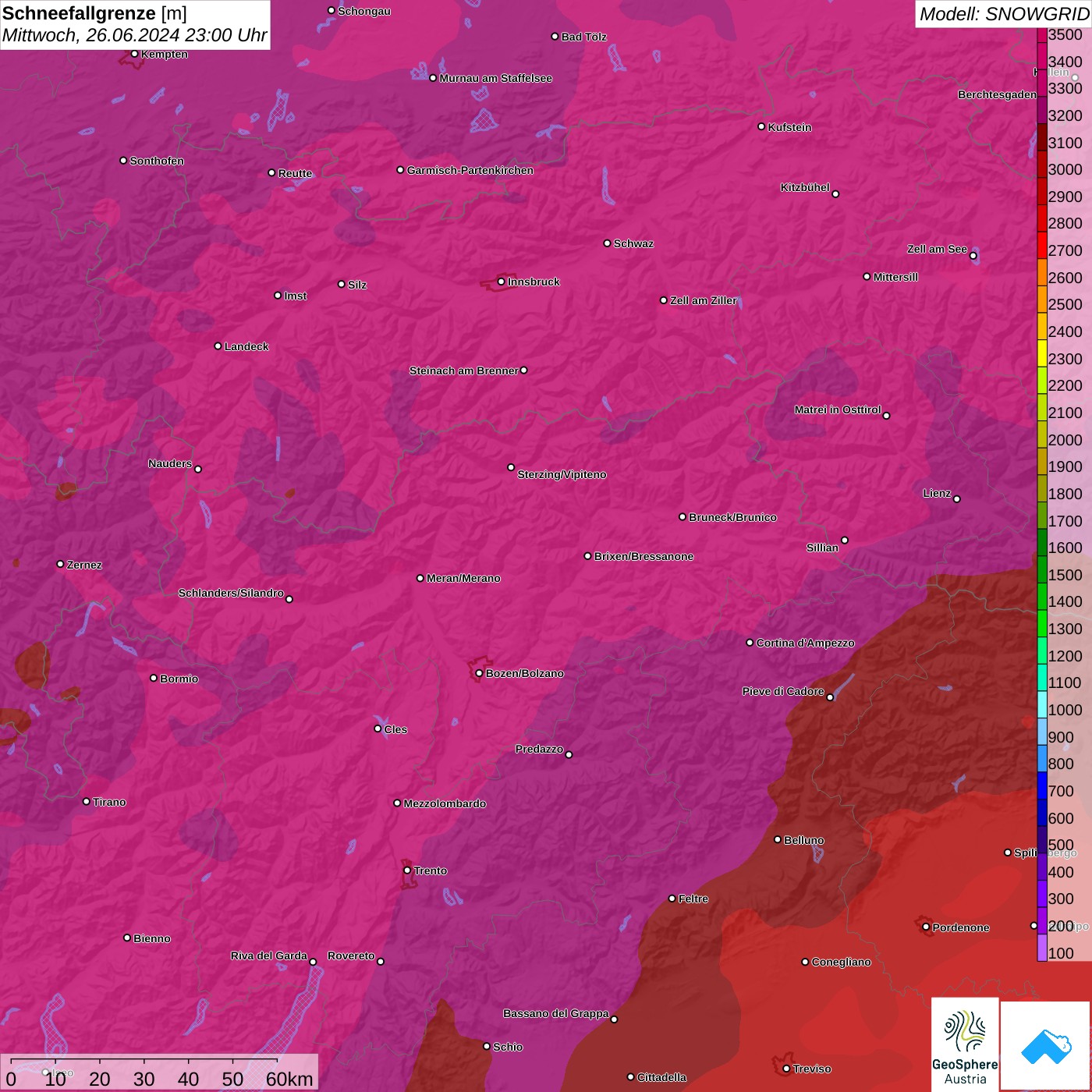
Task: Select the 2300 yellow legend swatch
Action: click(x=1042, y=353)
